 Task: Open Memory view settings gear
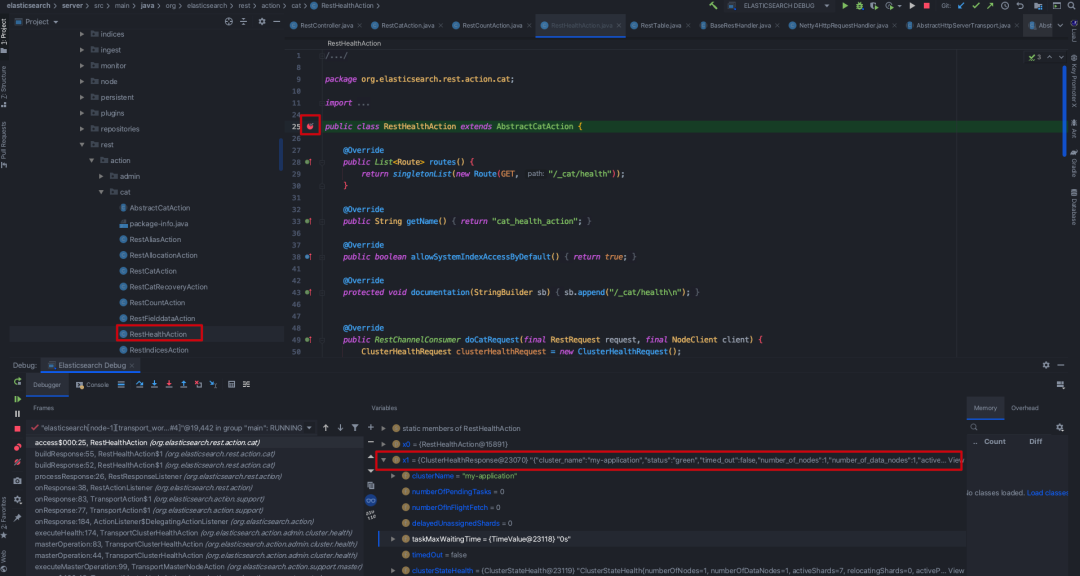[x=1060, y=427]
